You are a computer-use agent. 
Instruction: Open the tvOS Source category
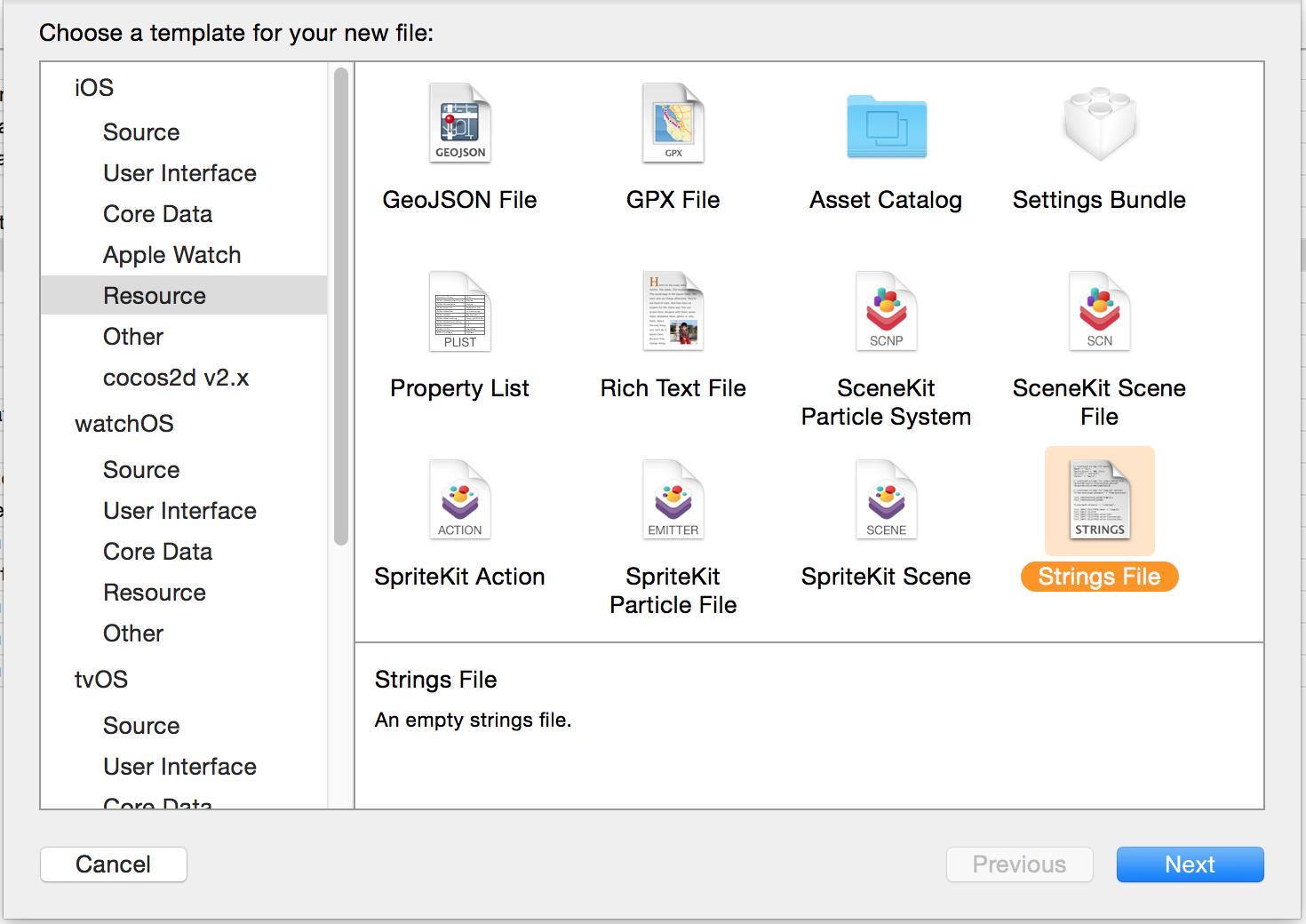(141, 726)
